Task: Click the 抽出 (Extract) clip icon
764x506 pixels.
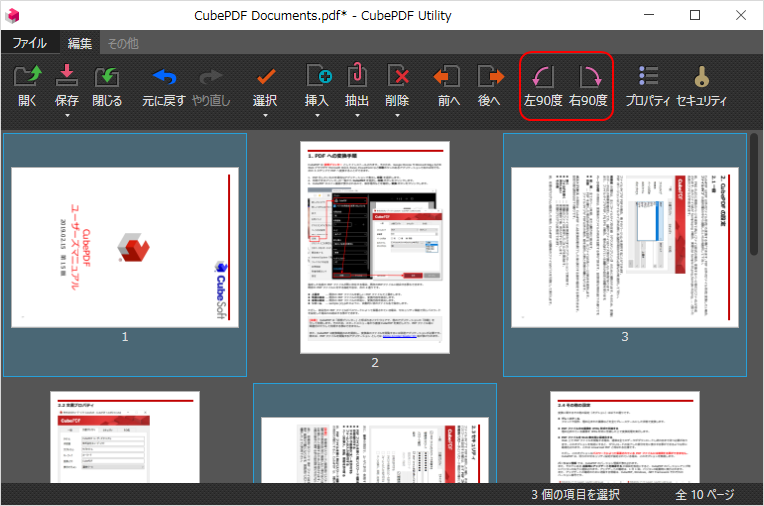Action: pyautogui.click(x=357, y=76)
